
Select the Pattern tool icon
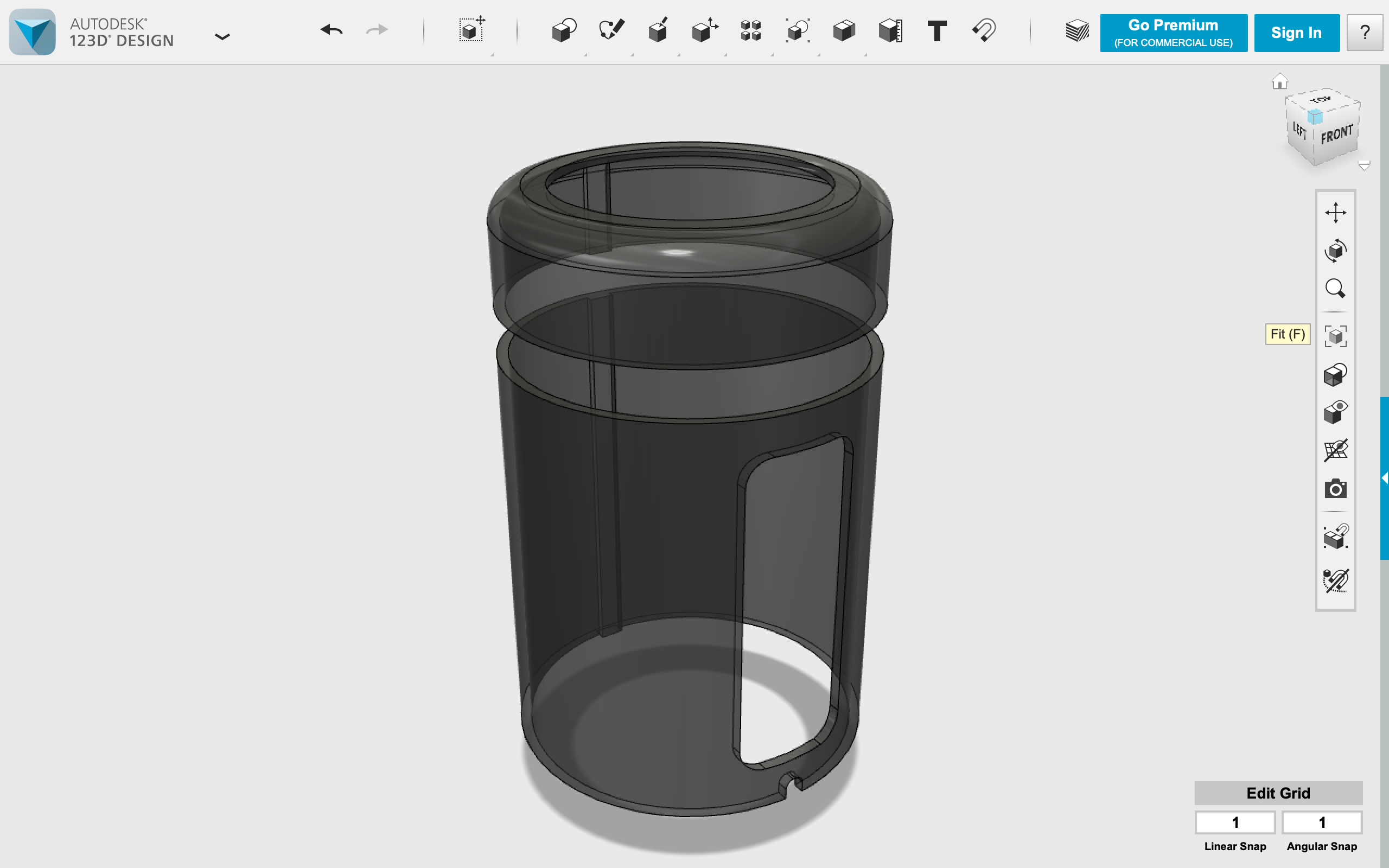[751, 30]
